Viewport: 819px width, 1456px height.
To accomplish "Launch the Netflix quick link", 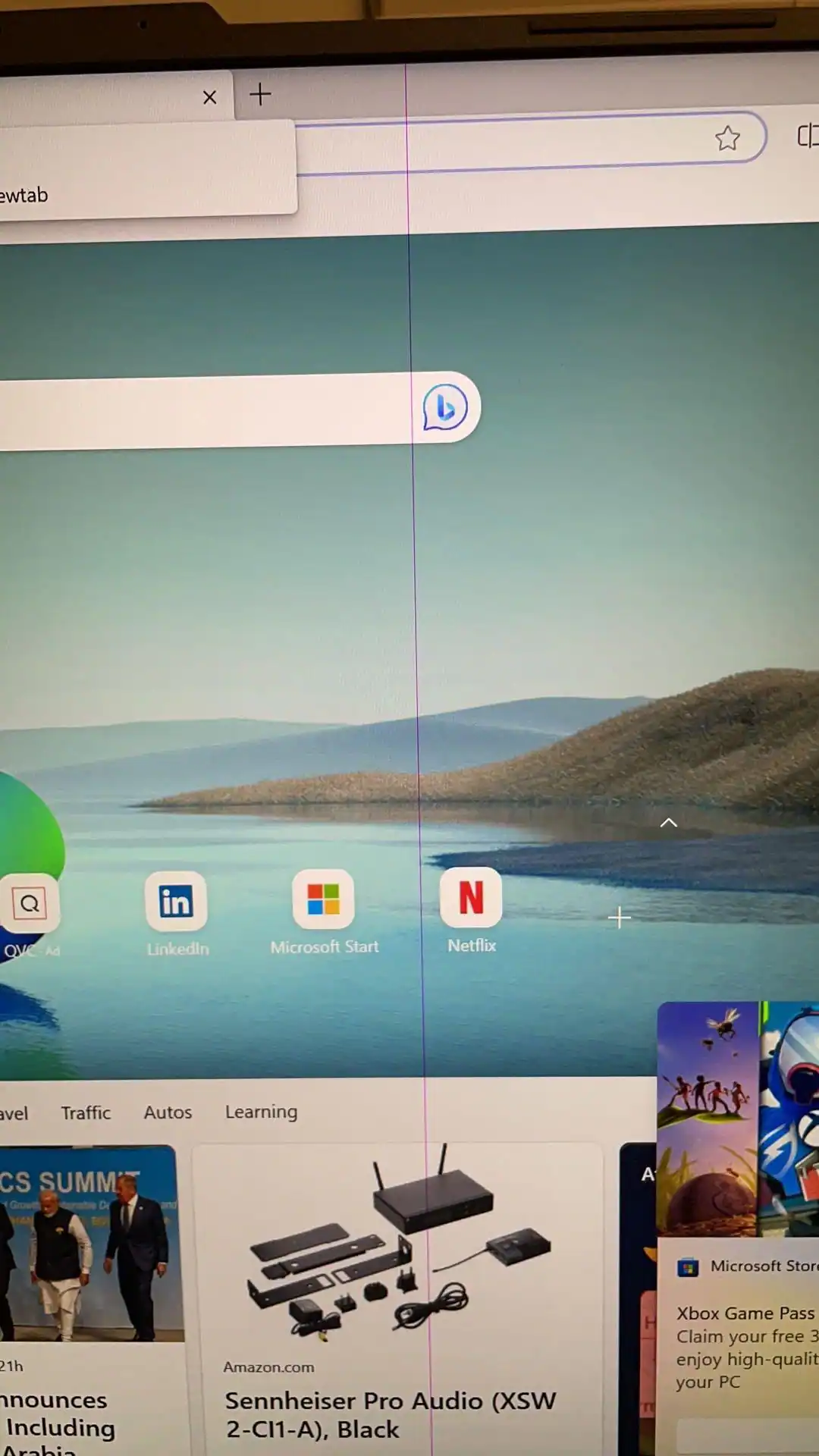I will (x=471, y=899).
